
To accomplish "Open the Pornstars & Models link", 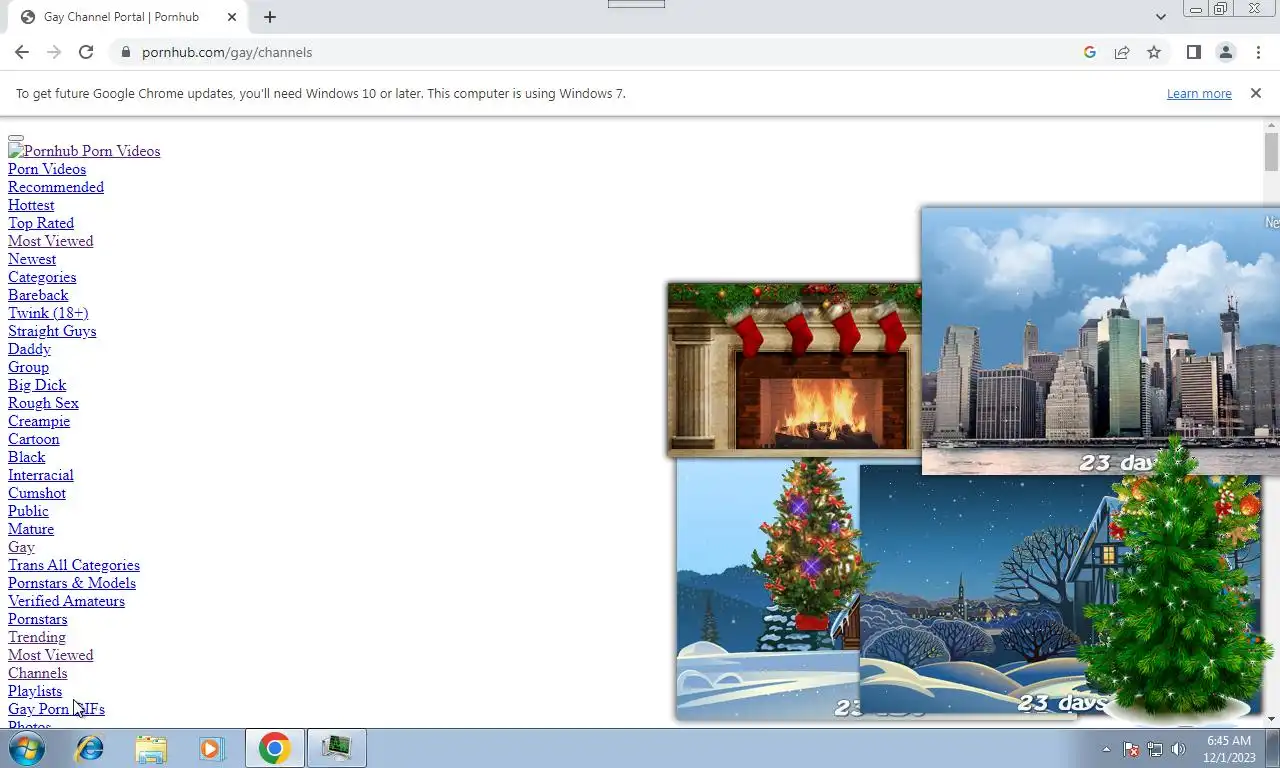I will pyautogui.click(x=72, y=583).
